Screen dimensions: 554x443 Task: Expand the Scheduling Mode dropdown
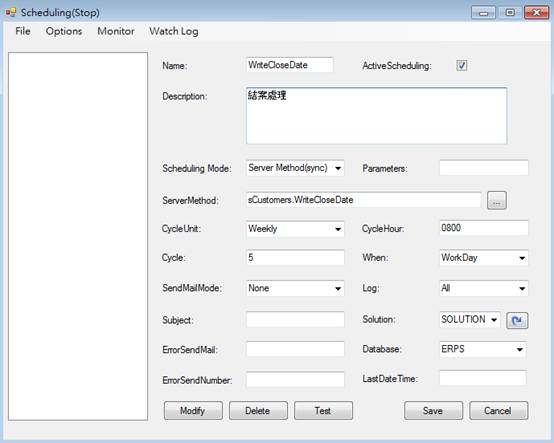coord(295,168)
